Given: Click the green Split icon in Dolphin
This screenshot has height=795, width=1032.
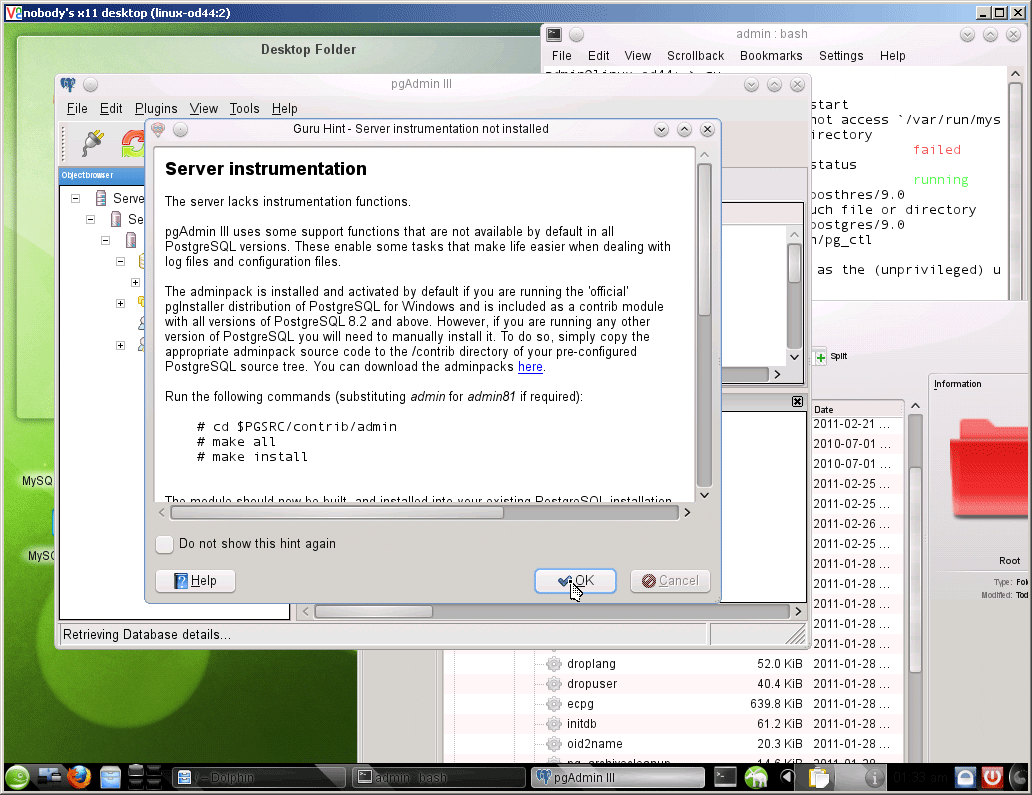Looking at the screenshot, I should [x=821, y=357].
